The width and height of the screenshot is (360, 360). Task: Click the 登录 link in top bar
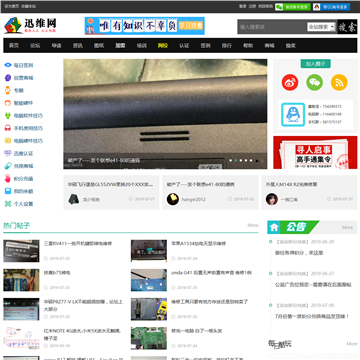click(x=242, y=6)
